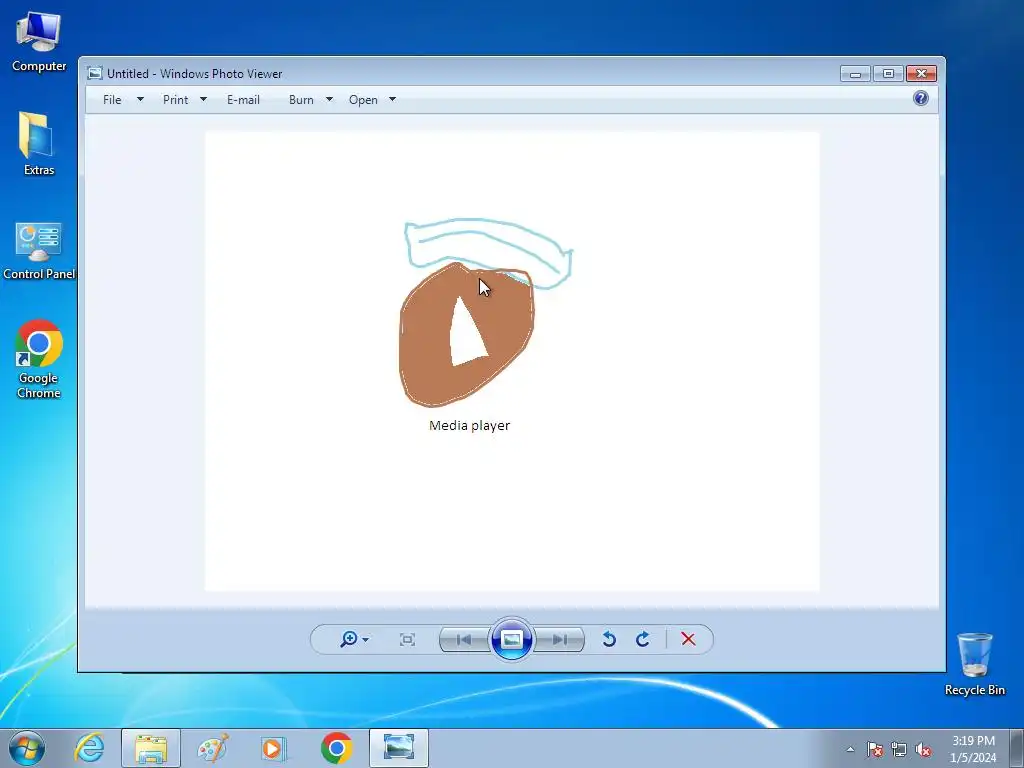
Task: Maximize the Photo Viewer window
Action: click(888, 73)
